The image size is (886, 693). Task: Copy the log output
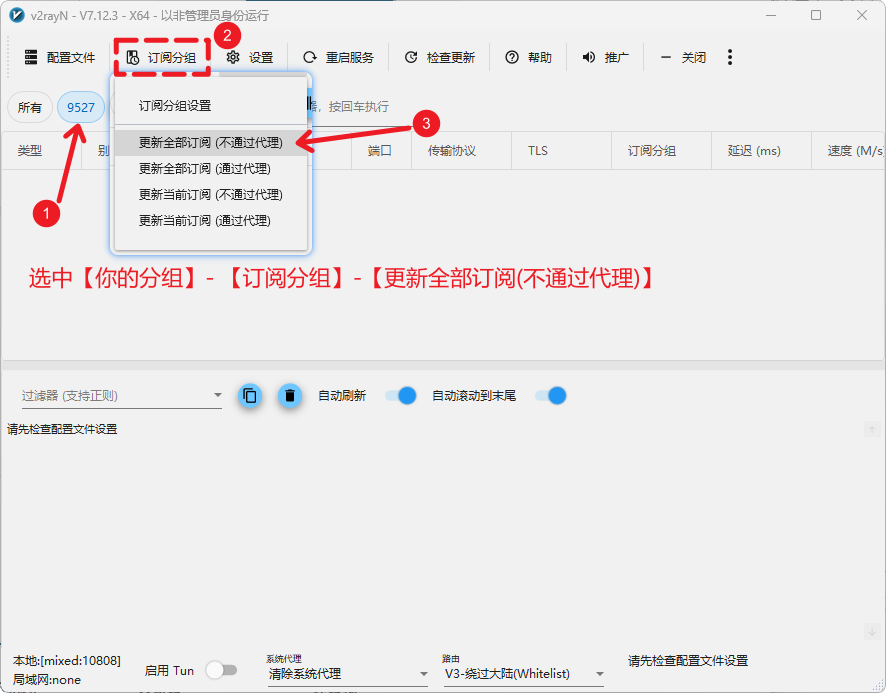[250, 396]
